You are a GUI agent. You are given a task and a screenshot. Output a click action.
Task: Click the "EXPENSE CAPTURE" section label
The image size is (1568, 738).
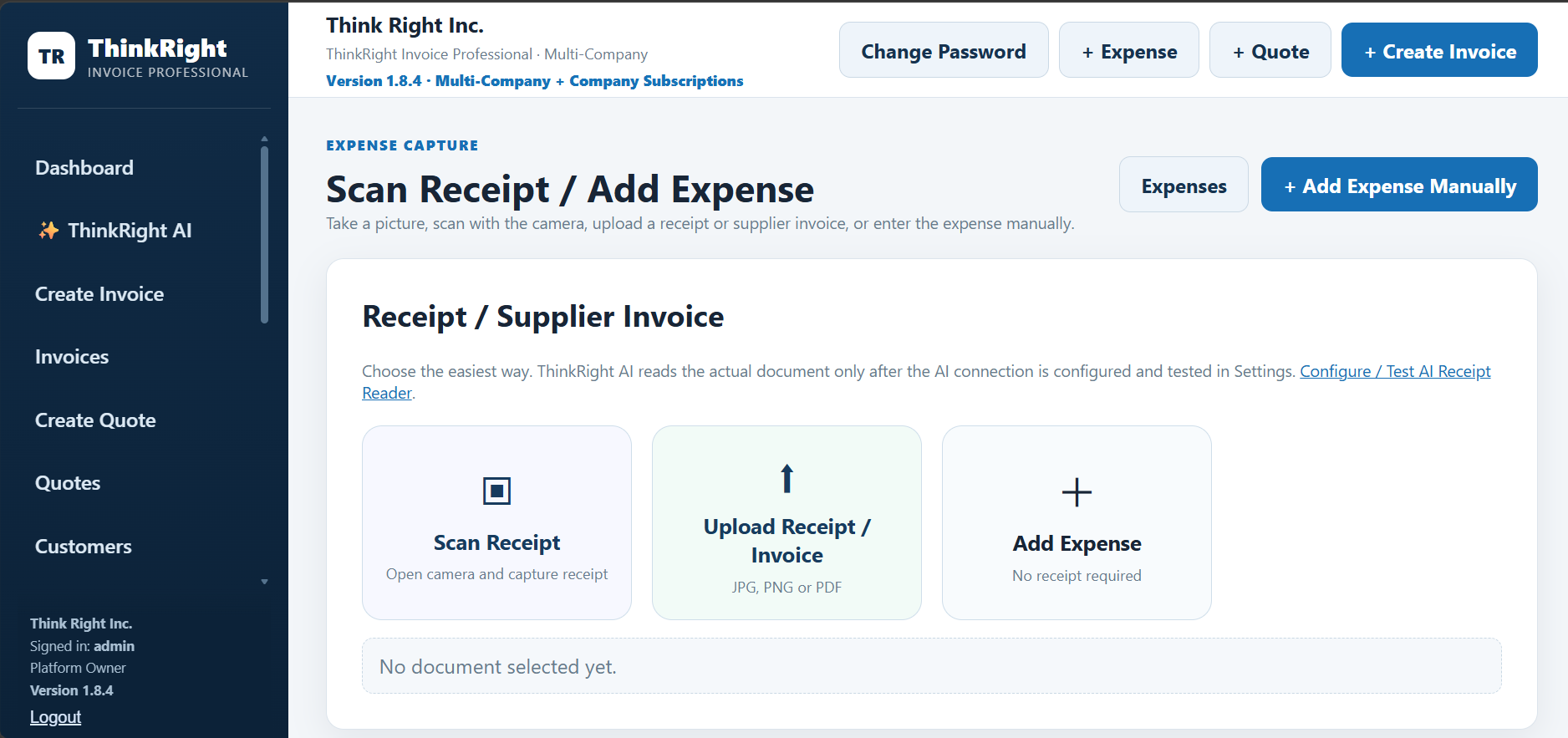[402, 145]
